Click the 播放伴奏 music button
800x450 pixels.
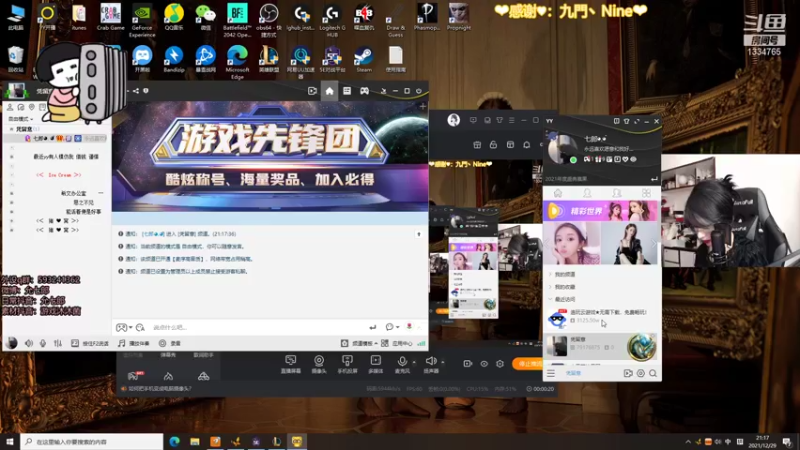pyautogui.click(x=134, y=343)
